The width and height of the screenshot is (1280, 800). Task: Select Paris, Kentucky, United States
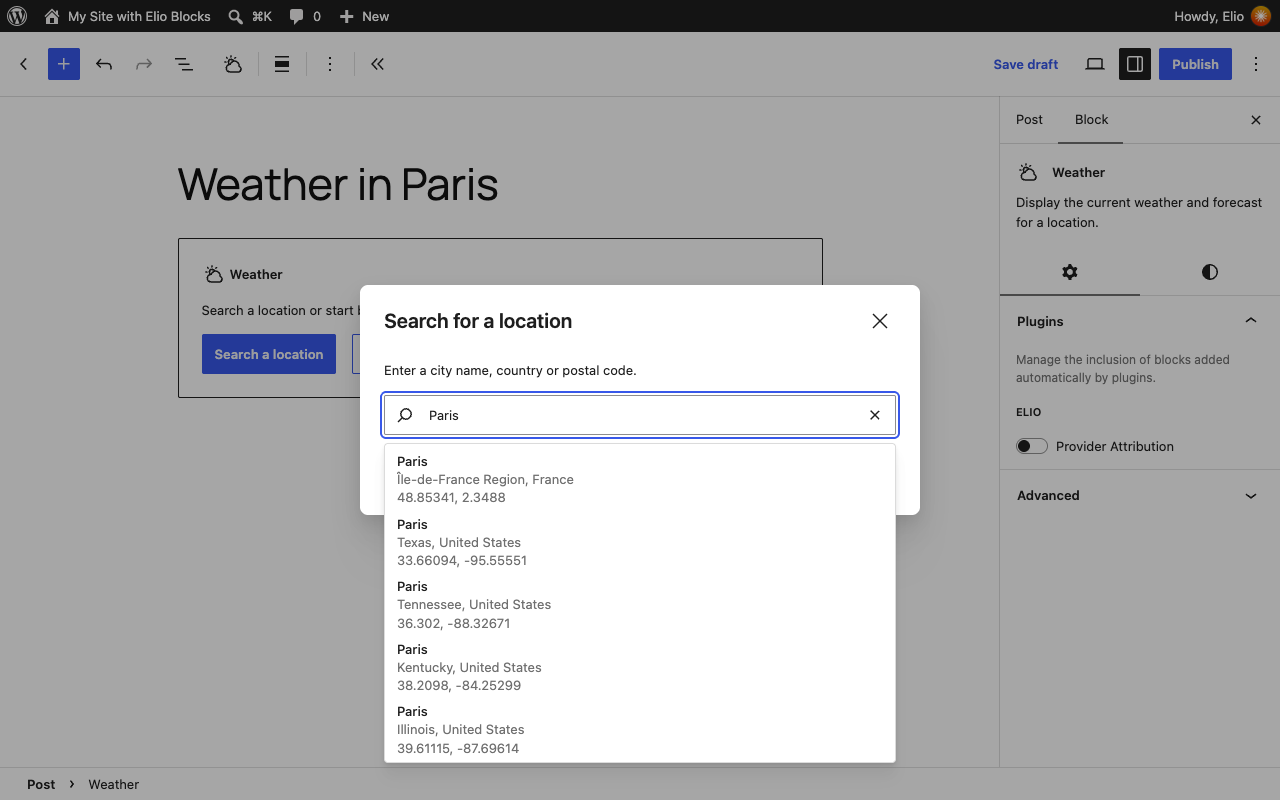[x=640, y=667]
